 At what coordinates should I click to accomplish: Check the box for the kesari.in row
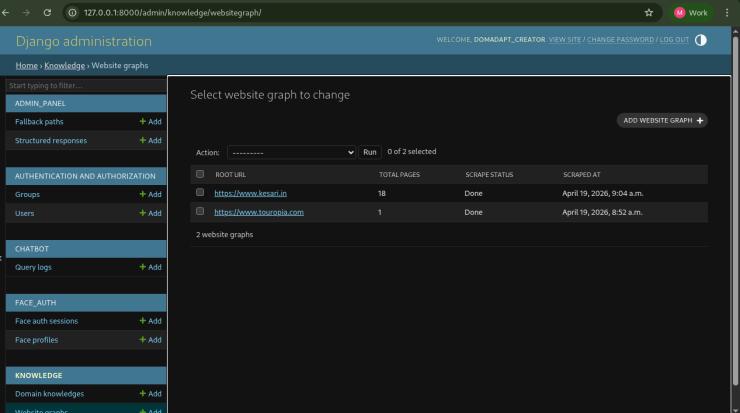[x=200, y=193]
